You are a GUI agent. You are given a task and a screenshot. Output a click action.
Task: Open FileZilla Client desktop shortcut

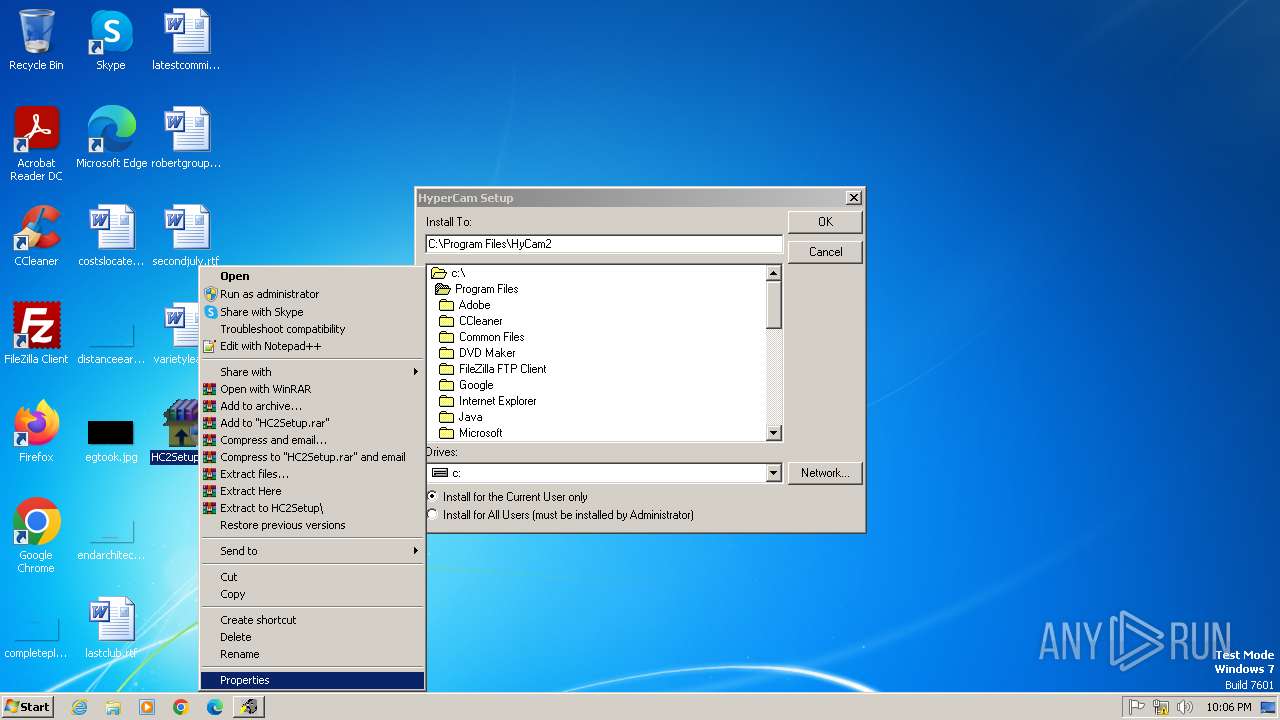(36, 334)
